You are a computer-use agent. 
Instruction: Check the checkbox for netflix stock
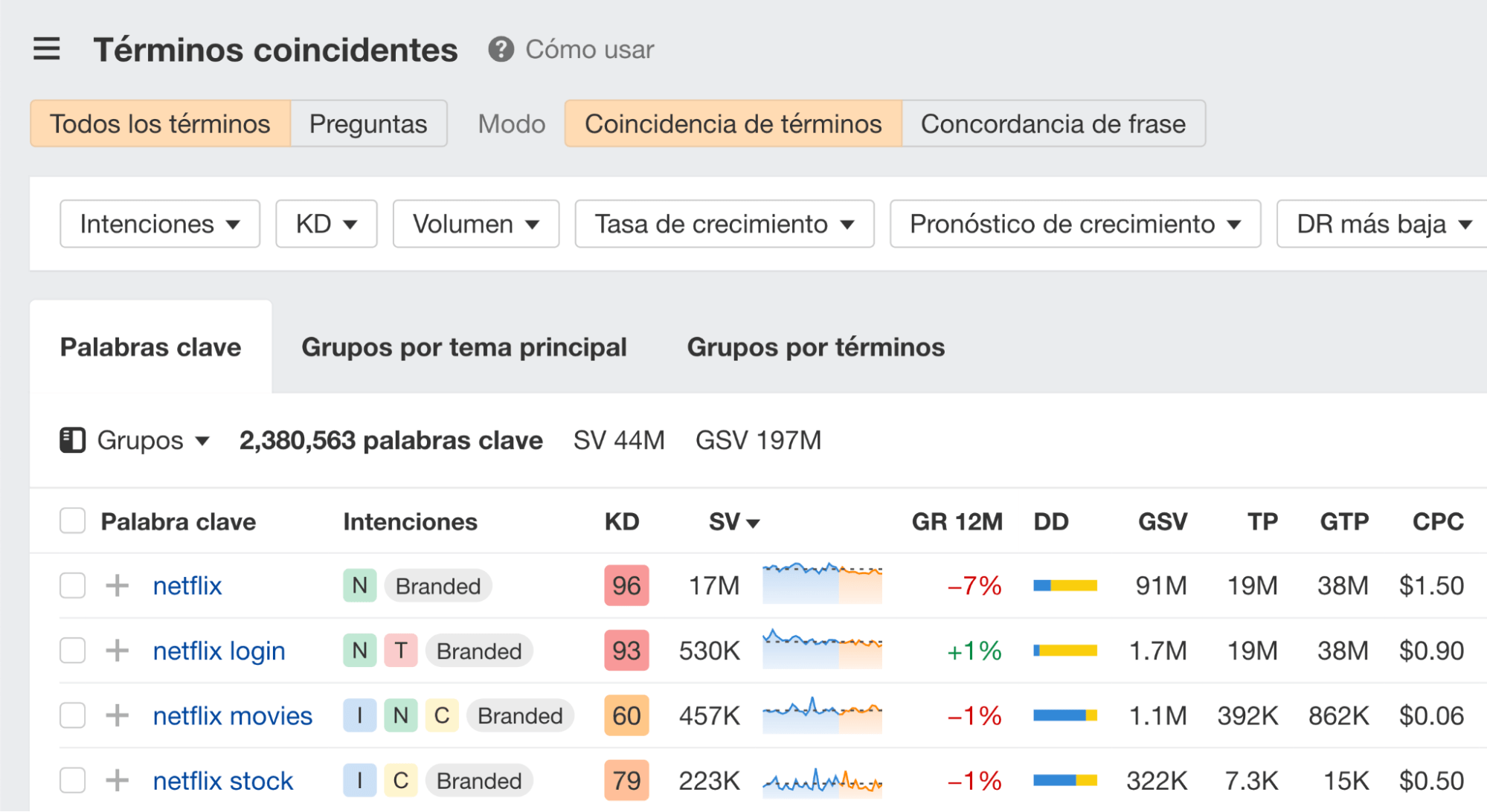(x=72, y=780)
